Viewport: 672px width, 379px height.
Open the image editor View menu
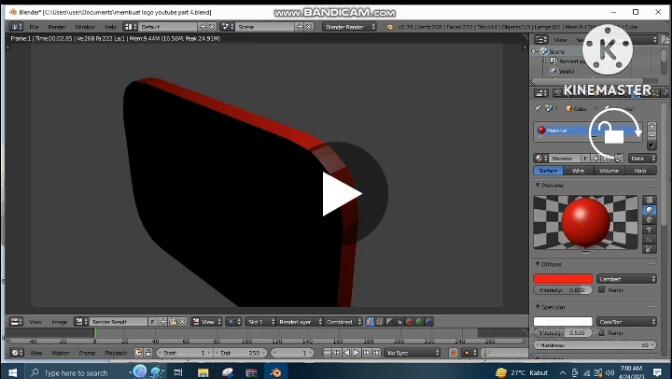pyautogui.click(x=36, y=322)
